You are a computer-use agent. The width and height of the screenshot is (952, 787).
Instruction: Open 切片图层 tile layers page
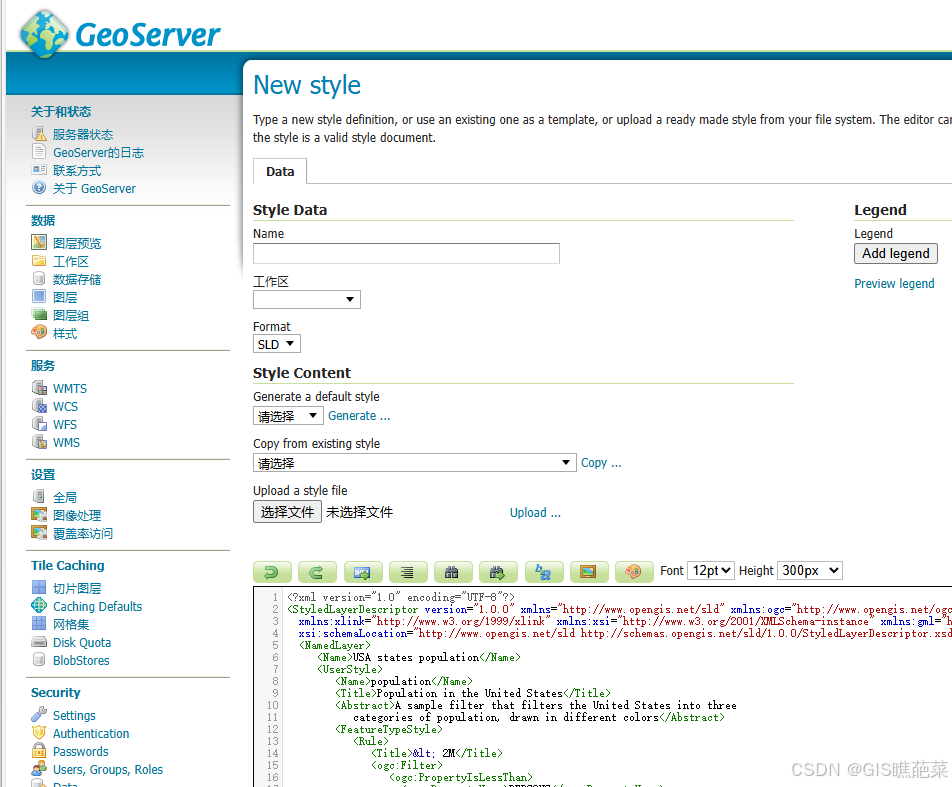[76, 588]
